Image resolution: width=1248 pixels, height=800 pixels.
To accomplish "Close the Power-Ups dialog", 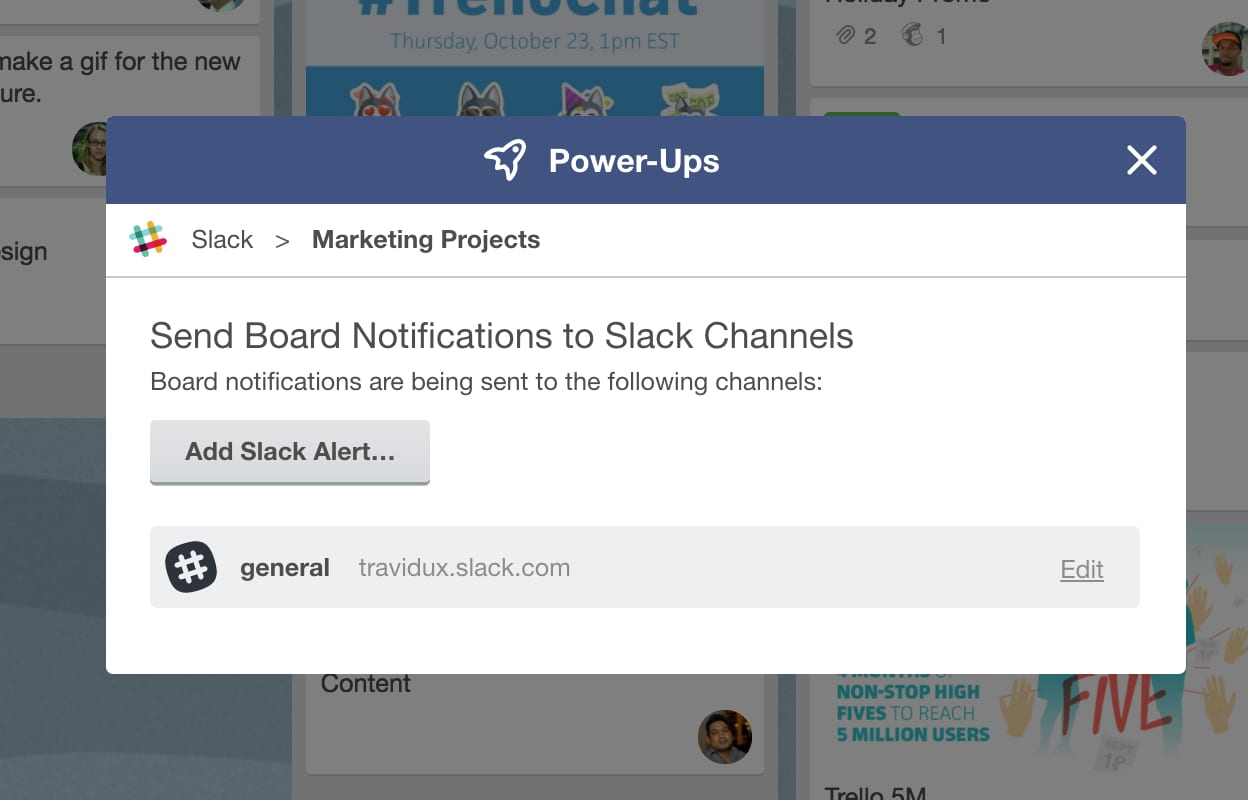I will [1141, 160].
